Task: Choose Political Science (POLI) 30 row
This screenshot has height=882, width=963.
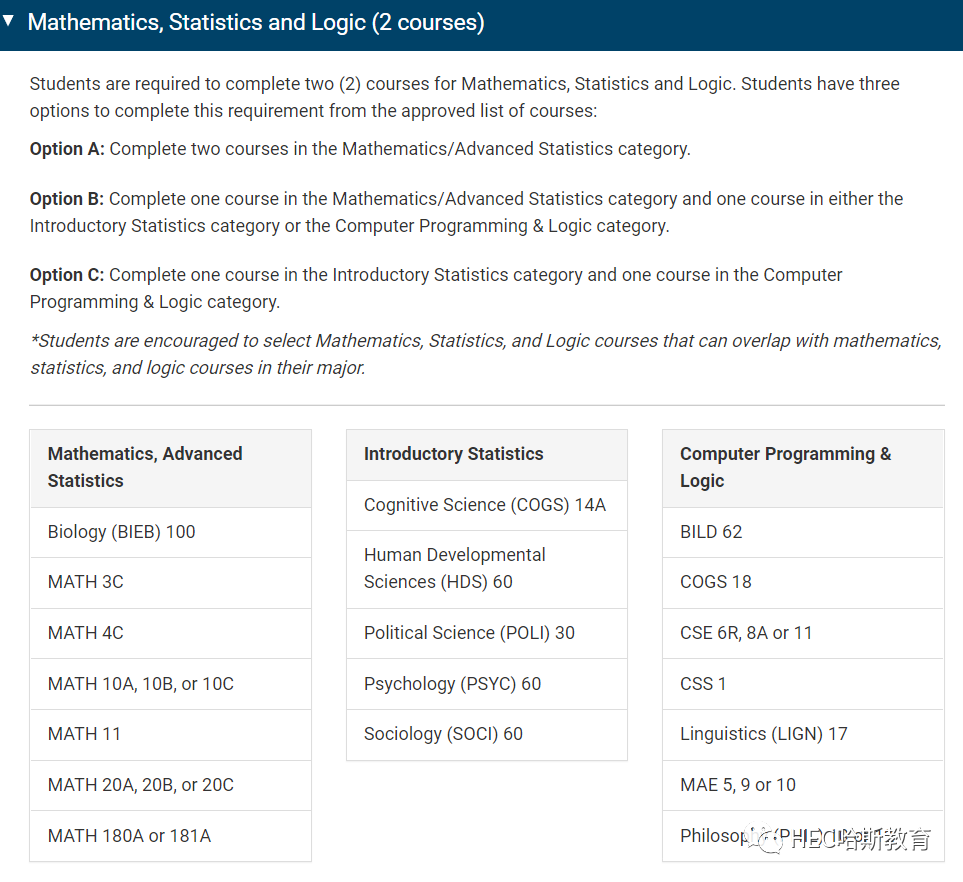Action: click(487, 633)
